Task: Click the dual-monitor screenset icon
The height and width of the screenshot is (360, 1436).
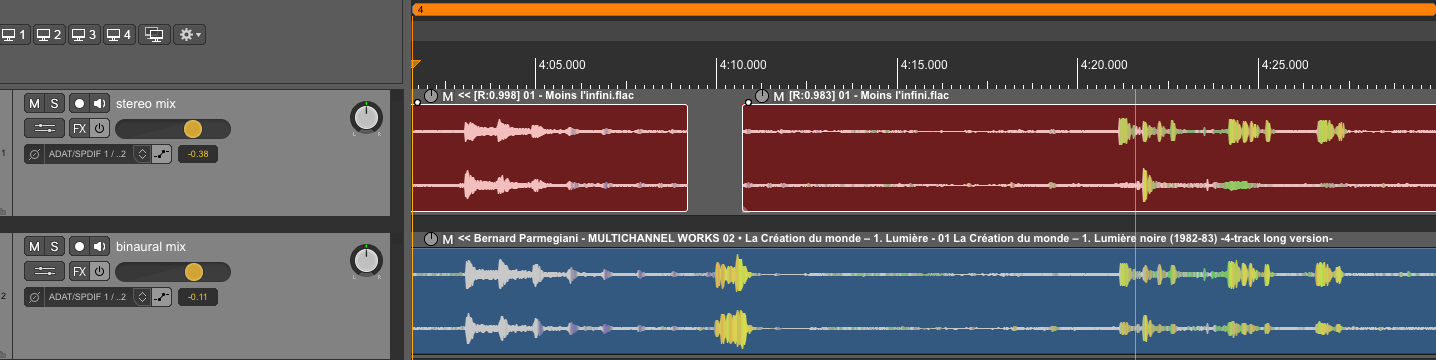Action: (x=154, y=35)
